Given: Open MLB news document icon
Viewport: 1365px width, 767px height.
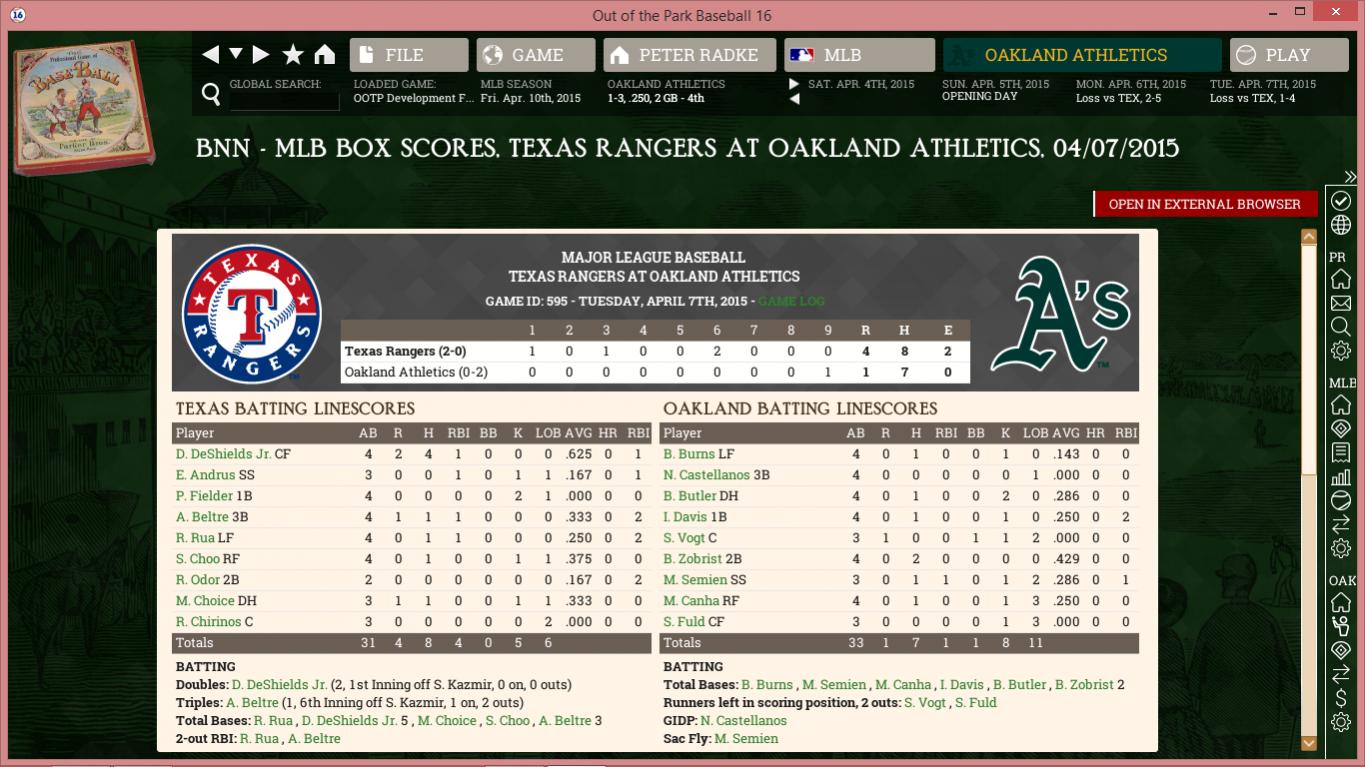Looking at the screenshot, I should 1341,453.
